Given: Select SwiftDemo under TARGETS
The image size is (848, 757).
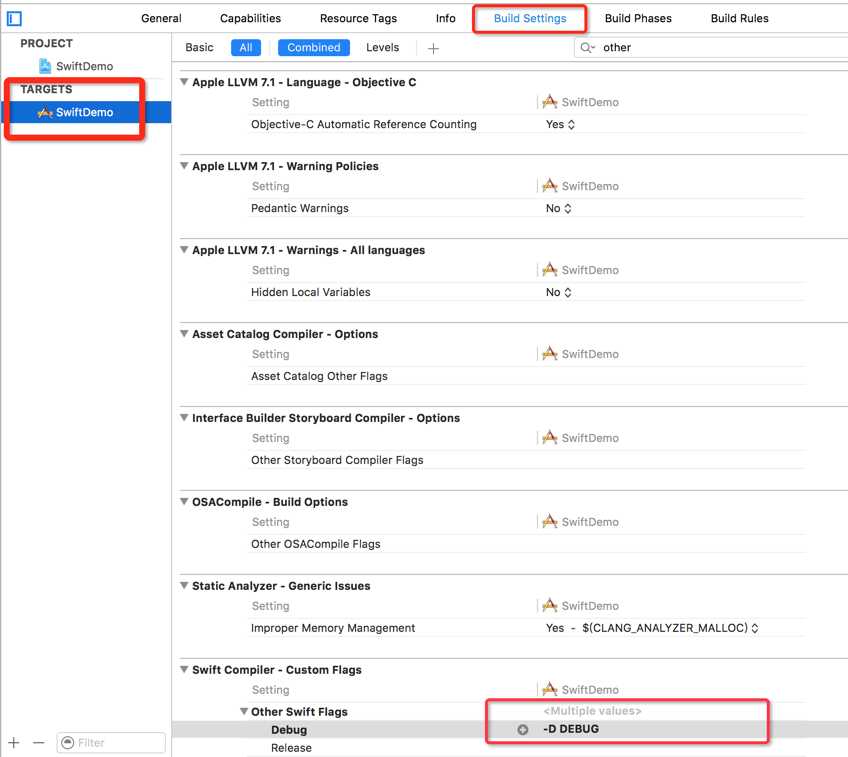Looking at the screenshot, I should [x=84, y=112].
